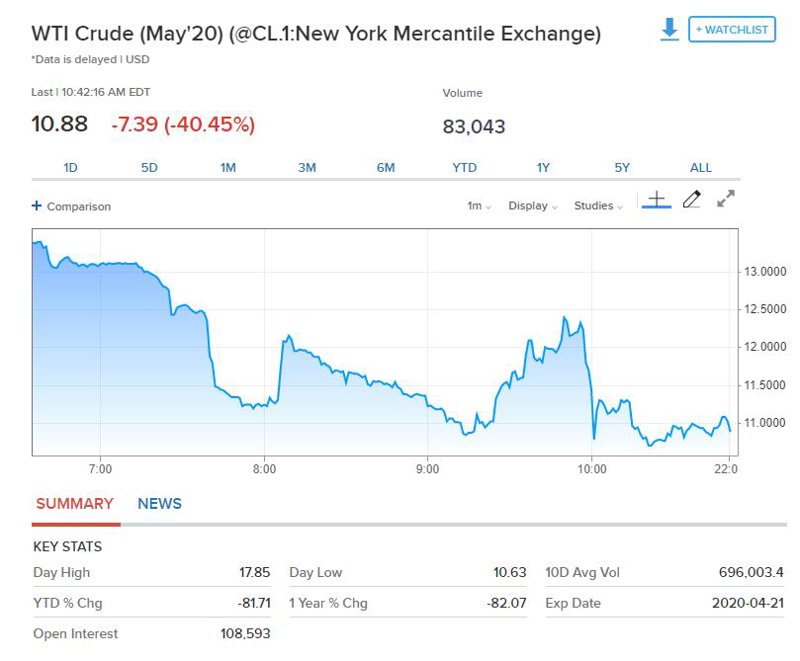Image resolution: width=800 pixels, height=661 pixels.
Task: Expand the Studies dropdown
Action: point(598,206)
